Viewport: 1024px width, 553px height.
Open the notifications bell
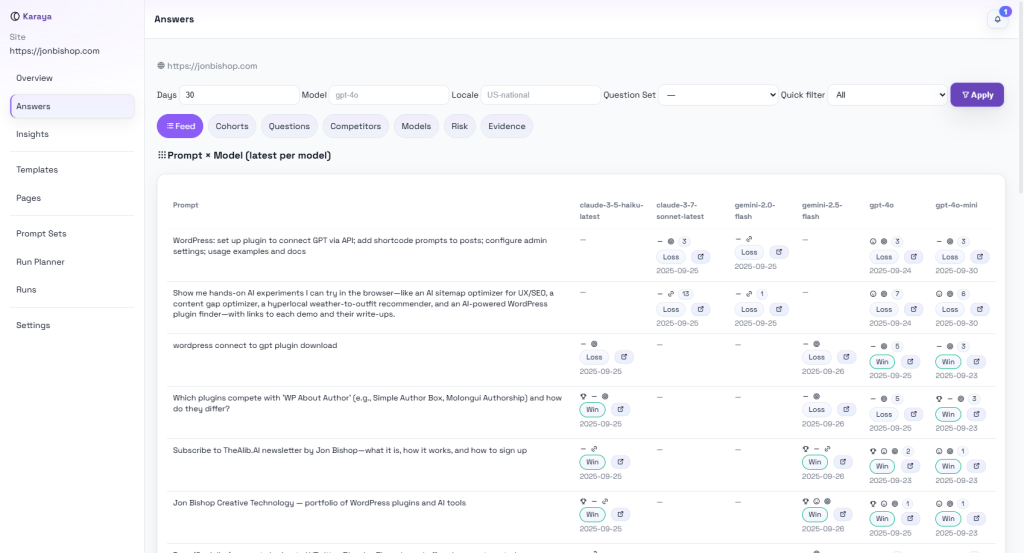coord(997,19)
